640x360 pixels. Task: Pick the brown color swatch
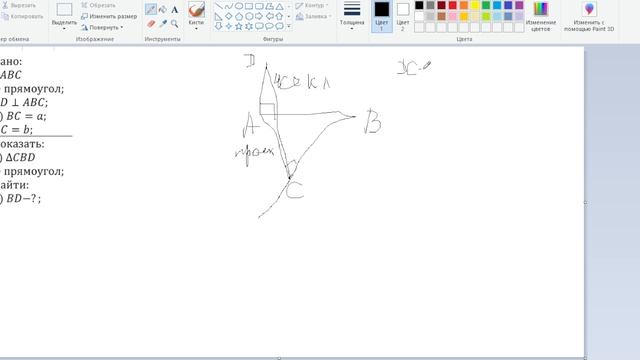(x=441, y=16)
